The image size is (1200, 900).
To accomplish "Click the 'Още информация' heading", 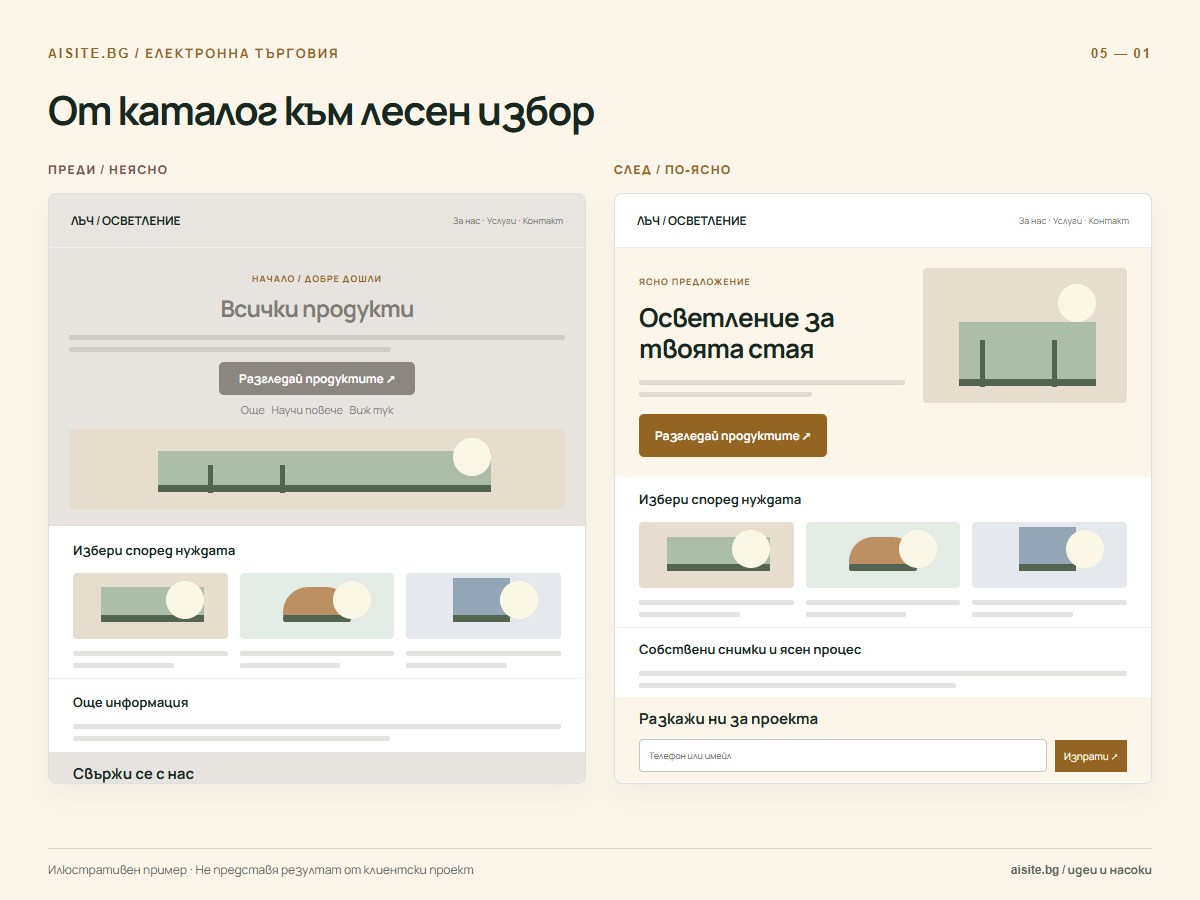I will coord(130,703).
